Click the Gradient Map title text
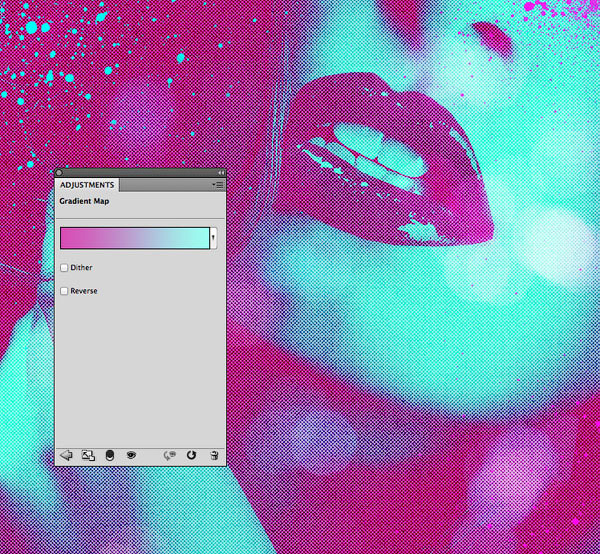The width and height of the screenshot is (600, 554). (84, 201)
